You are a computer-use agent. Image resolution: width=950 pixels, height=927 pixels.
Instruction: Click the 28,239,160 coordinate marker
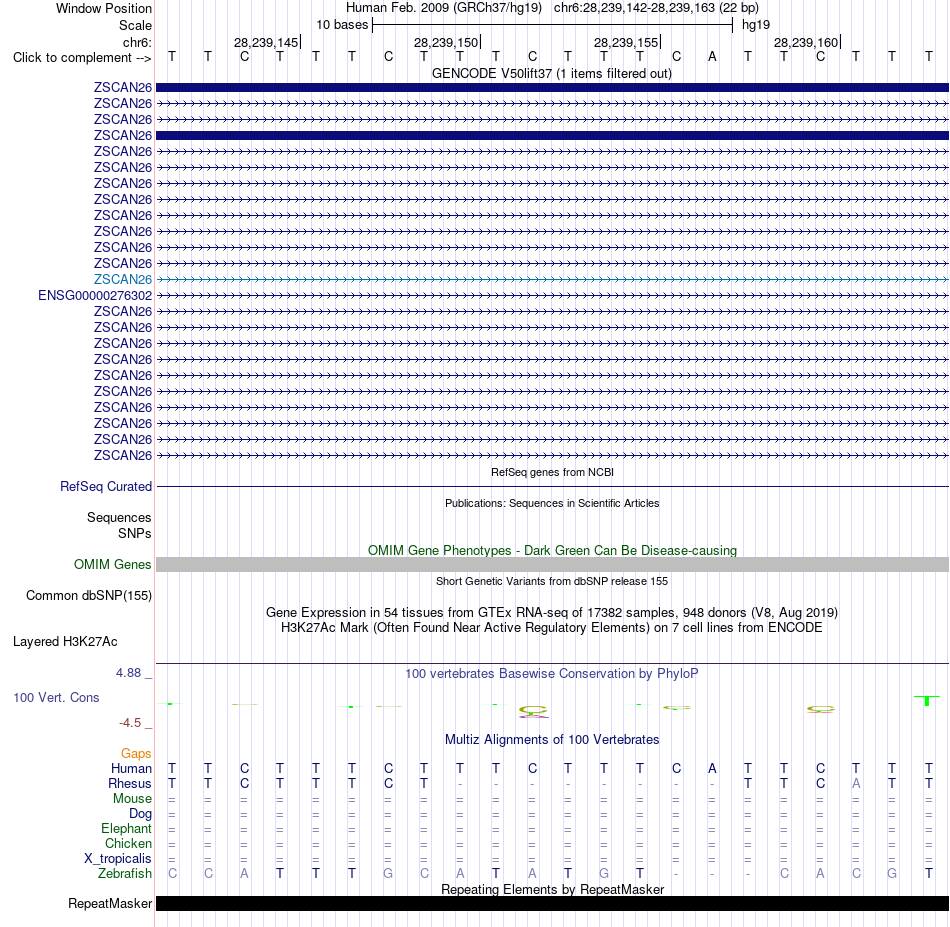(806, 42)
